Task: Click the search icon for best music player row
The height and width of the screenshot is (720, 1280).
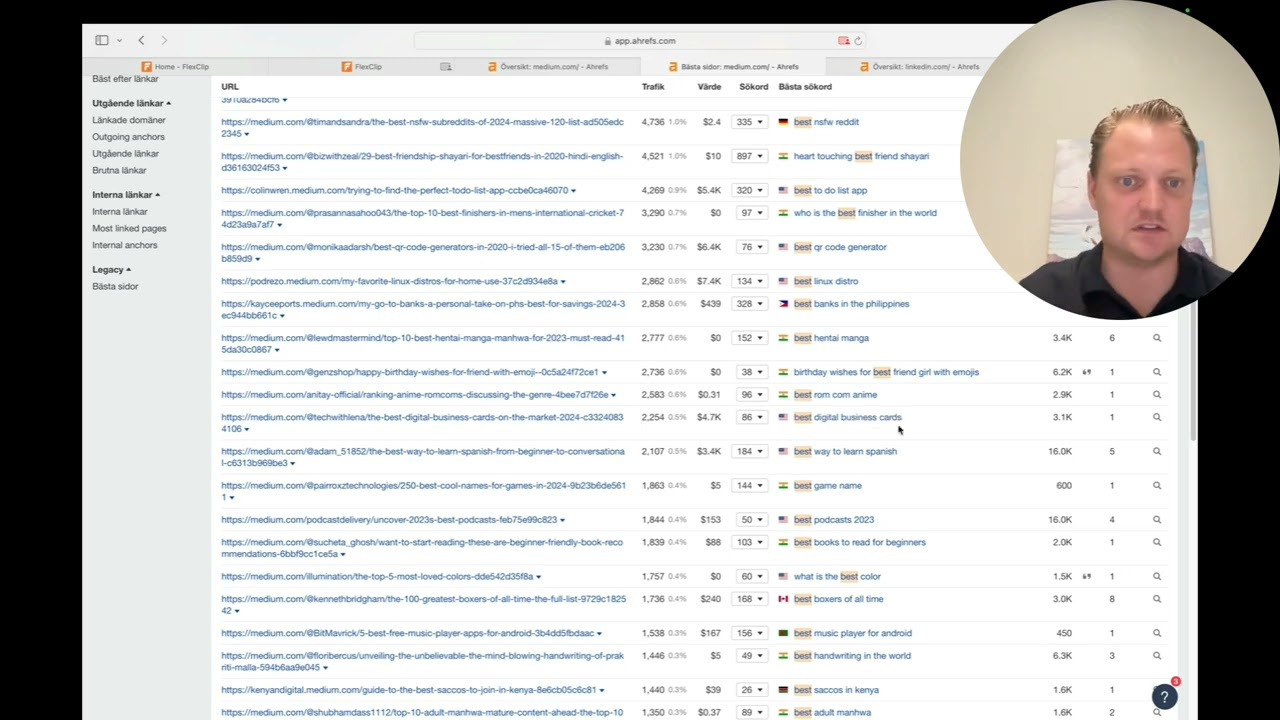Action: tap(1157, 633)
